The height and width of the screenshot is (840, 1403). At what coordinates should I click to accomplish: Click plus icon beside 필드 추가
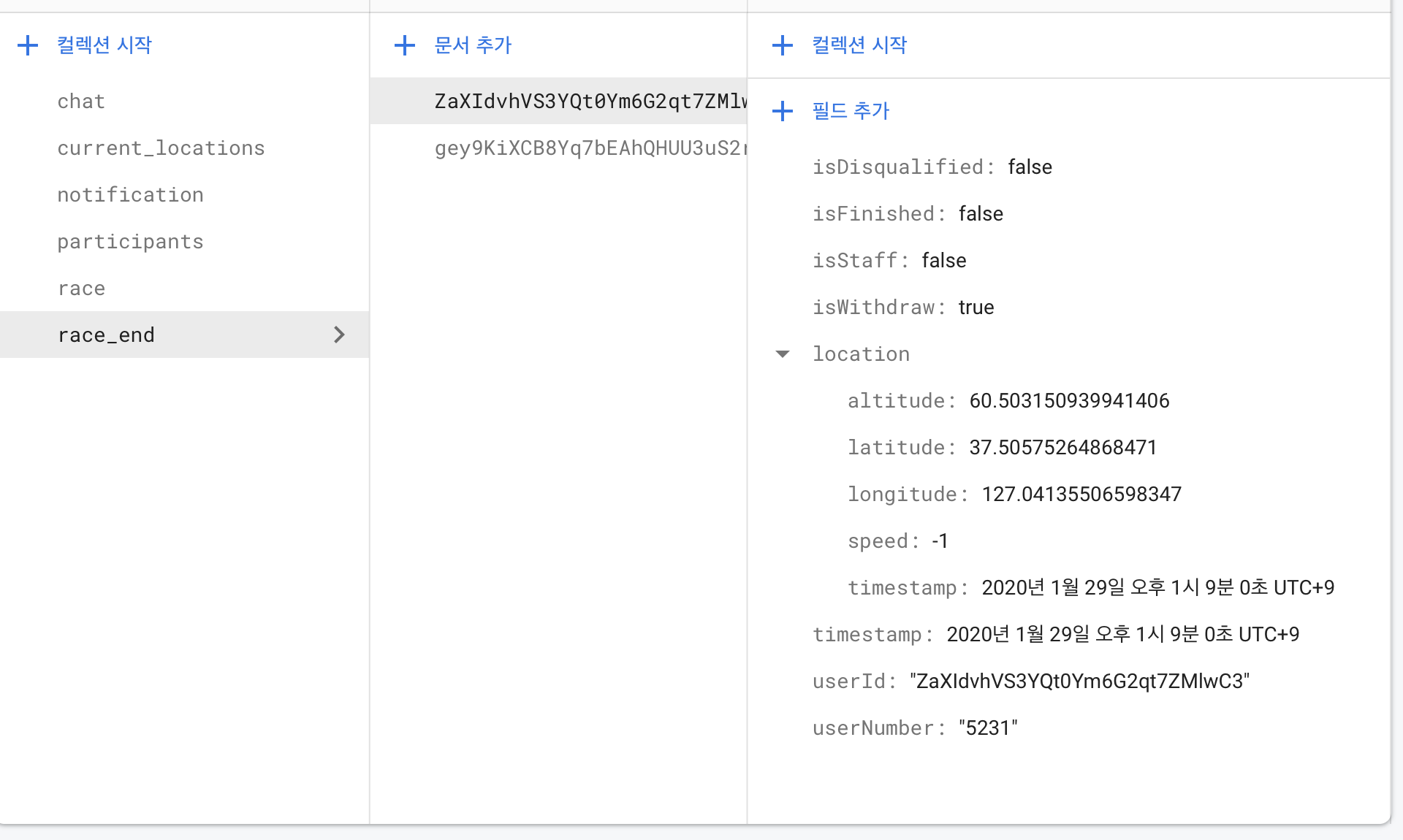pos(782,111)
